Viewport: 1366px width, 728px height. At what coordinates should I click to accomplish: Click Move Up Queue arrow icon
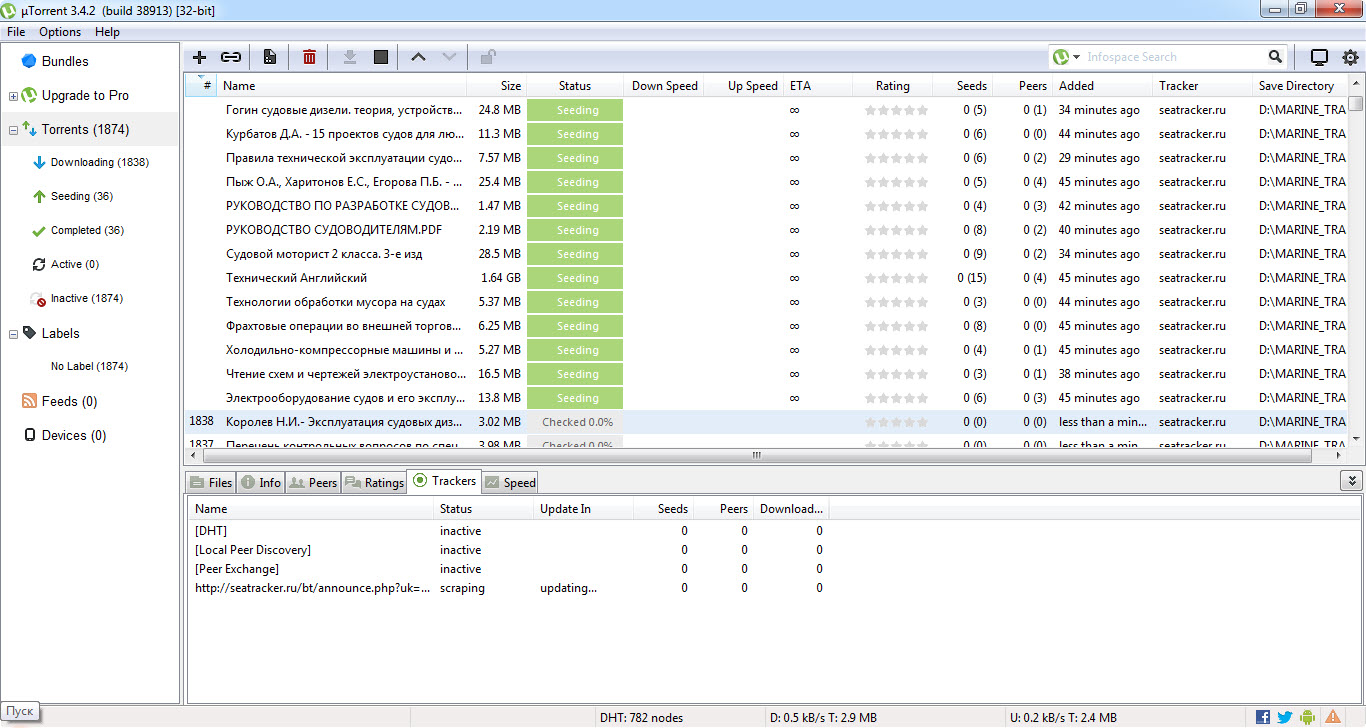click(418, 57)
